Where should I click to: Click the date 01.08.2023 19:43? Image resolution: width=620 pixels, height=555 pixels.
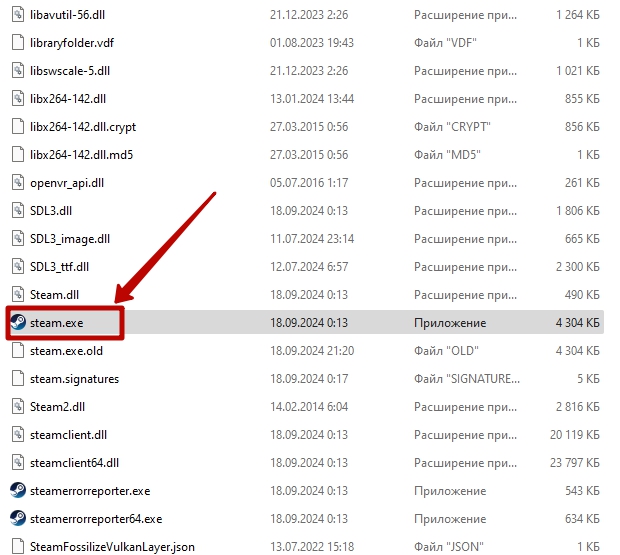tap(312, 43)
